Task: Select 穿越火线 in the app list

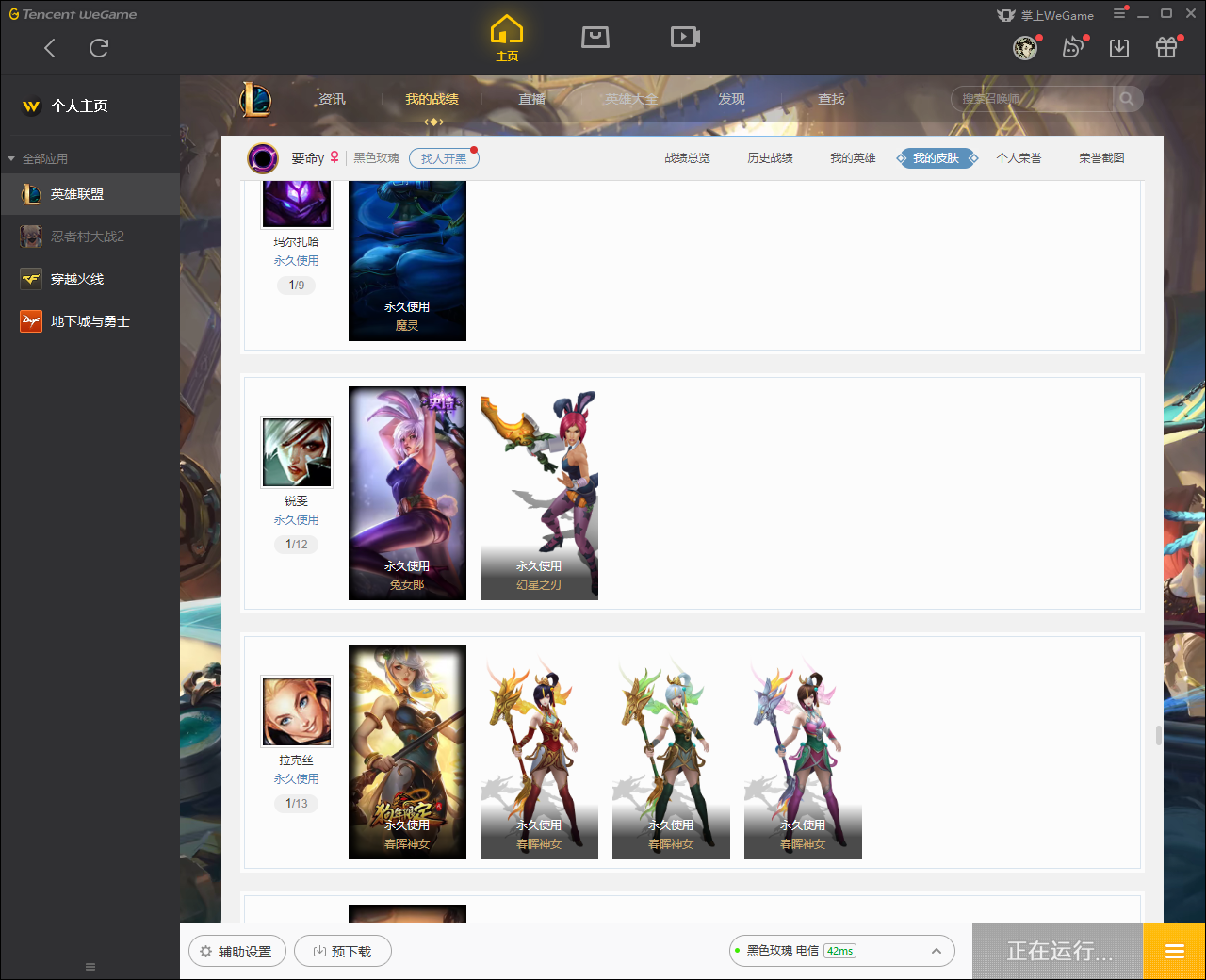Action: click(90, 279)
